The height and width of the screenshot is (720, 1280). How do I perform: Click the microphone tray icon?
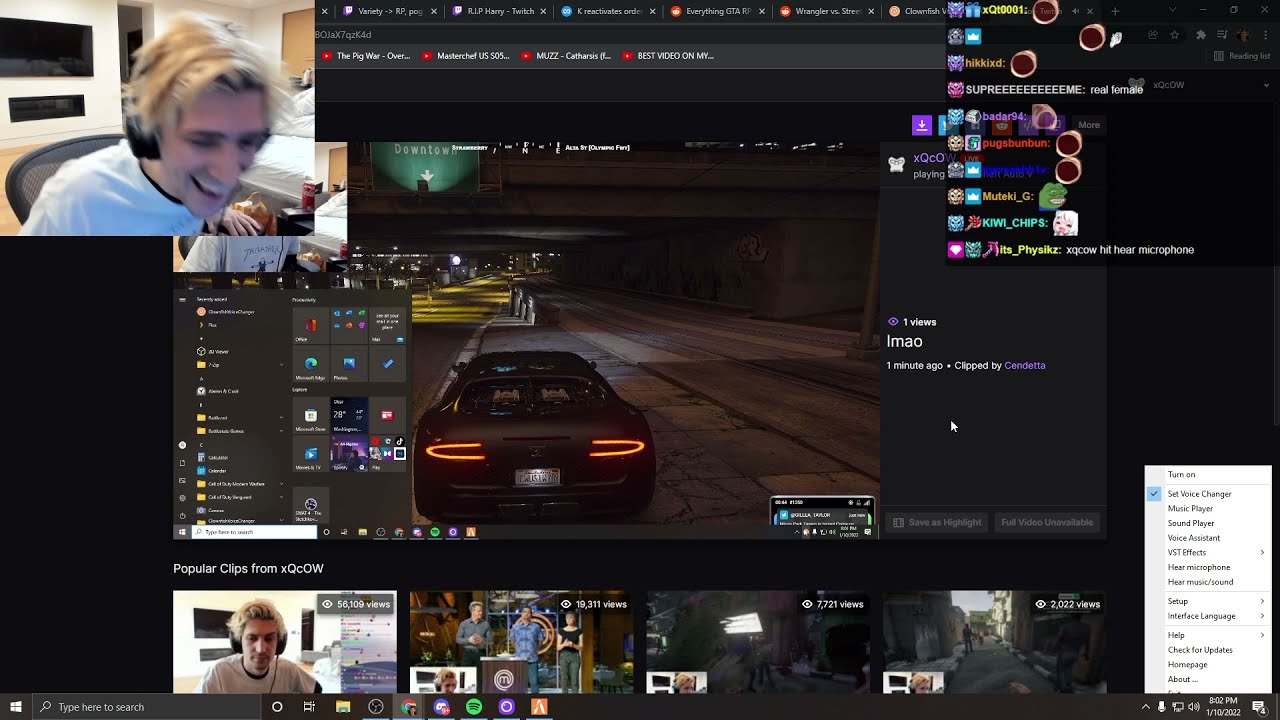click(1161, 707)
